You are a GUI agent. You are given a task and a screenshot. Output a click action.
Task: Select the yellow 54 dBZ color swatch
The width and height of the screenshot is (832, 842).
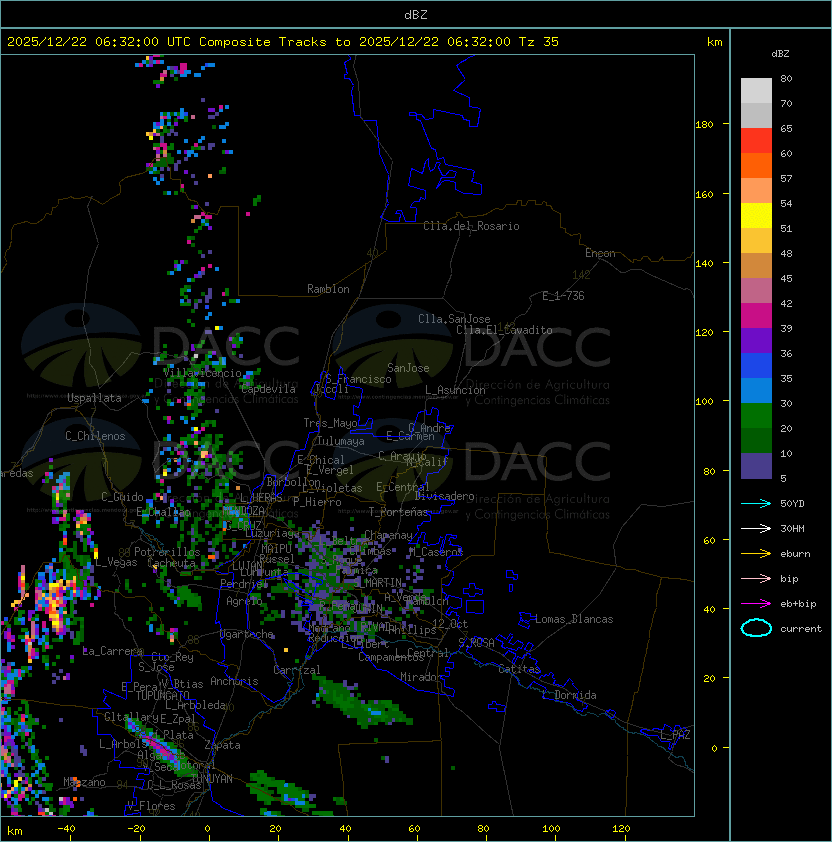tap(756, 215)
